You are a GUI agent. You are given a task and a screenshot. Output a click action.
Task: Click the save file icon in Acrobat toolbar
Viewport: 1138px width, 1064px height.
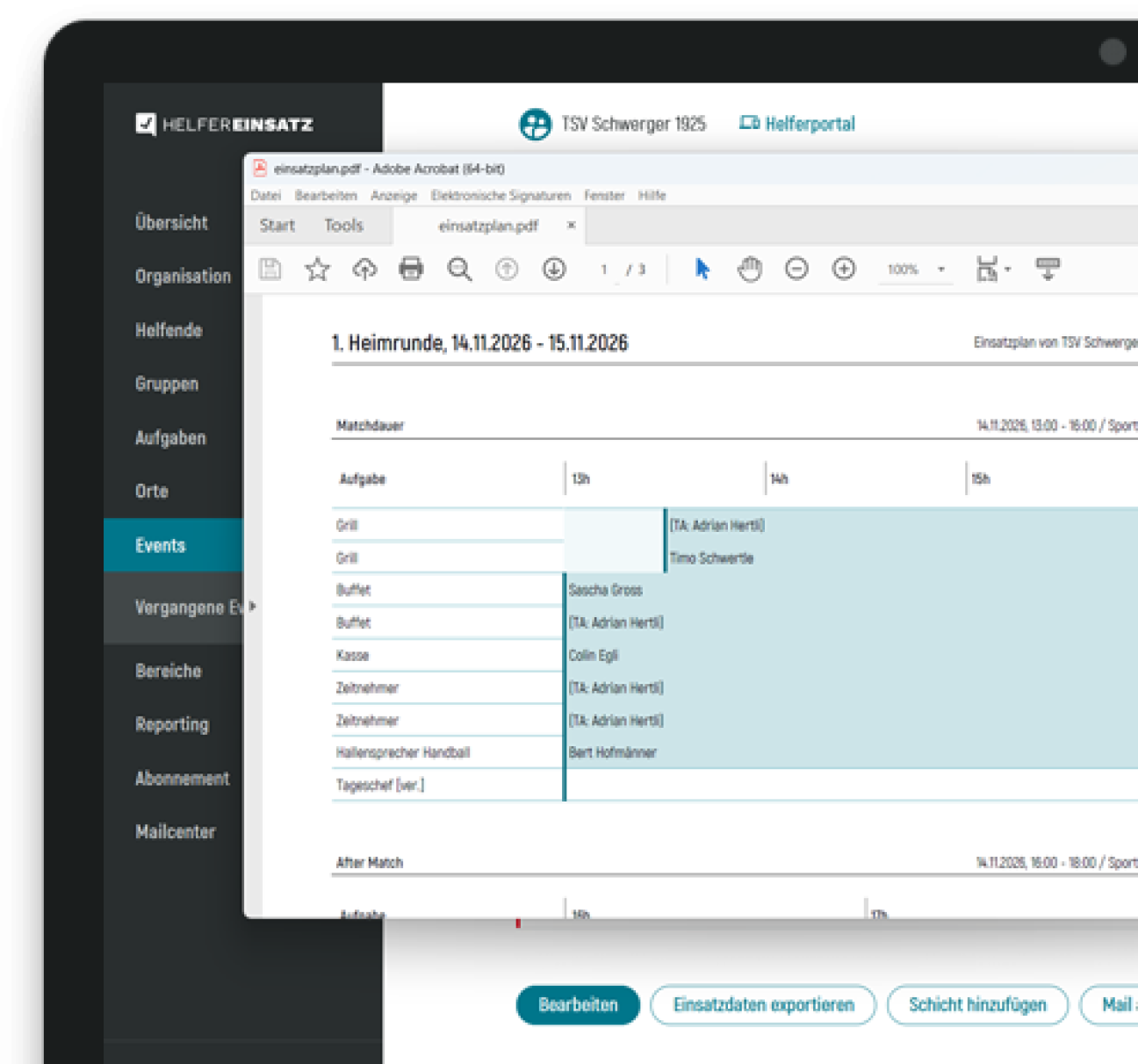270,269
